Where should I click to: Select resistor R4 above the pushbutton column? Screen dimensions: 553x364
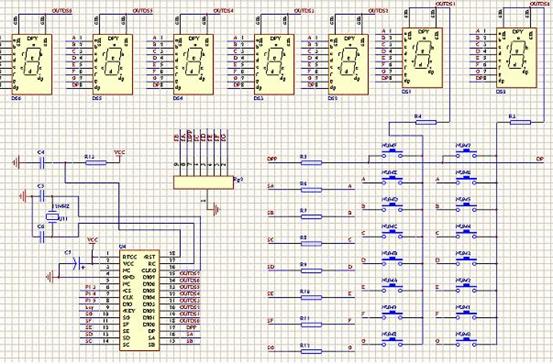click(426, 122)
